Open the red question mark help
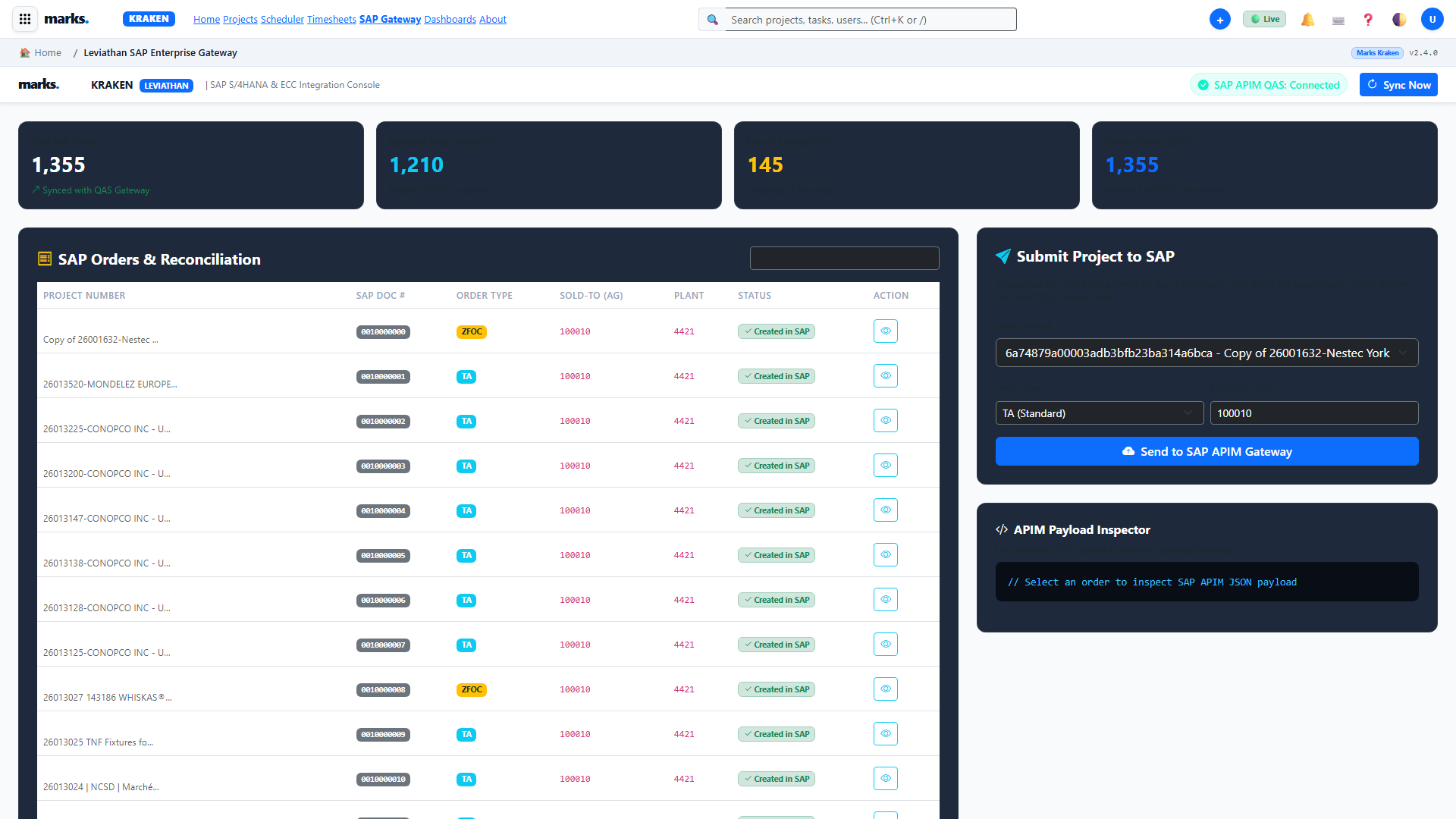1456x819 pixels. [1368, 20]
